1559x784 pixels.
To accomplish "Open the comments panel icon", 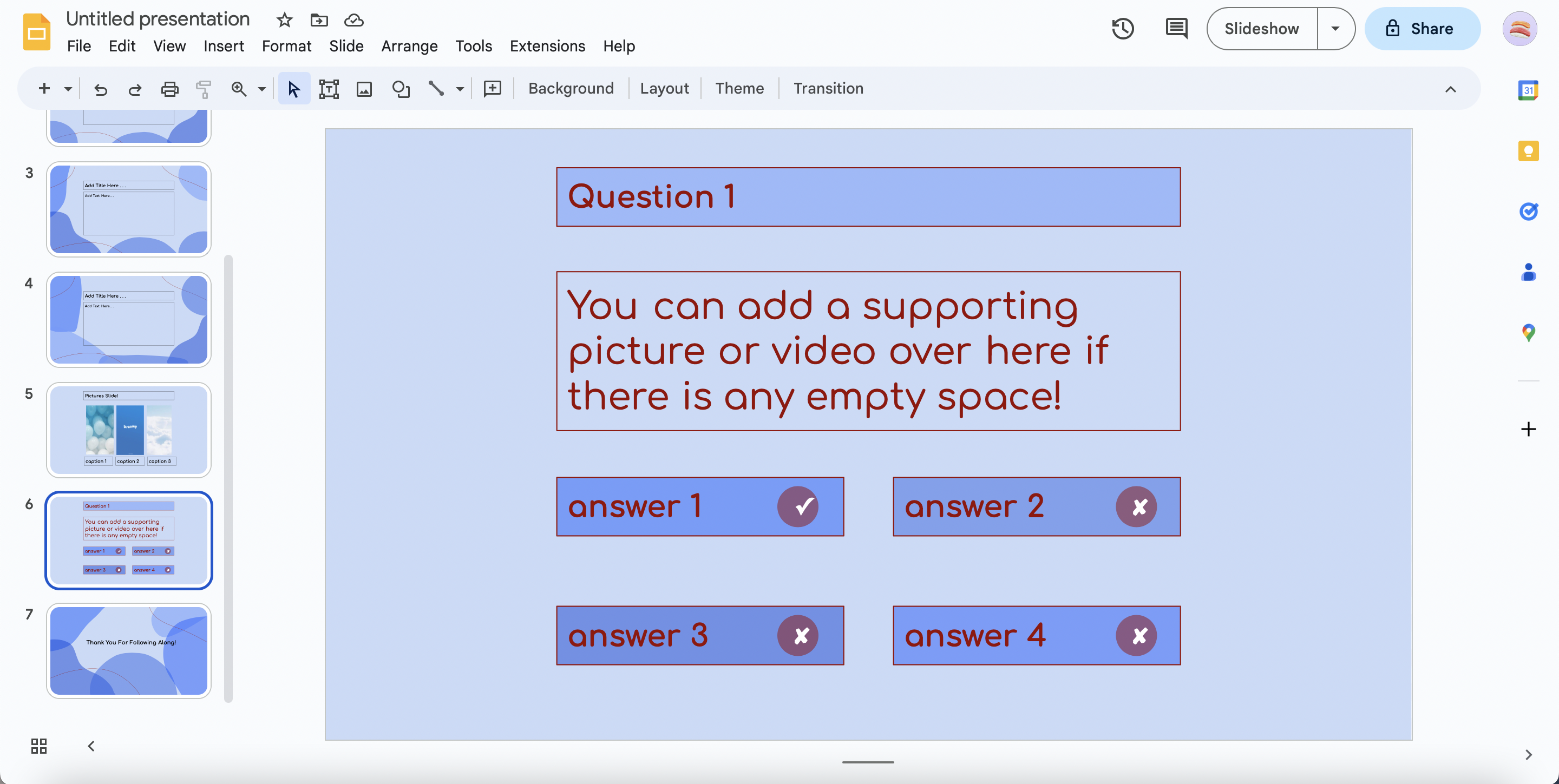I will point(1176,29).
